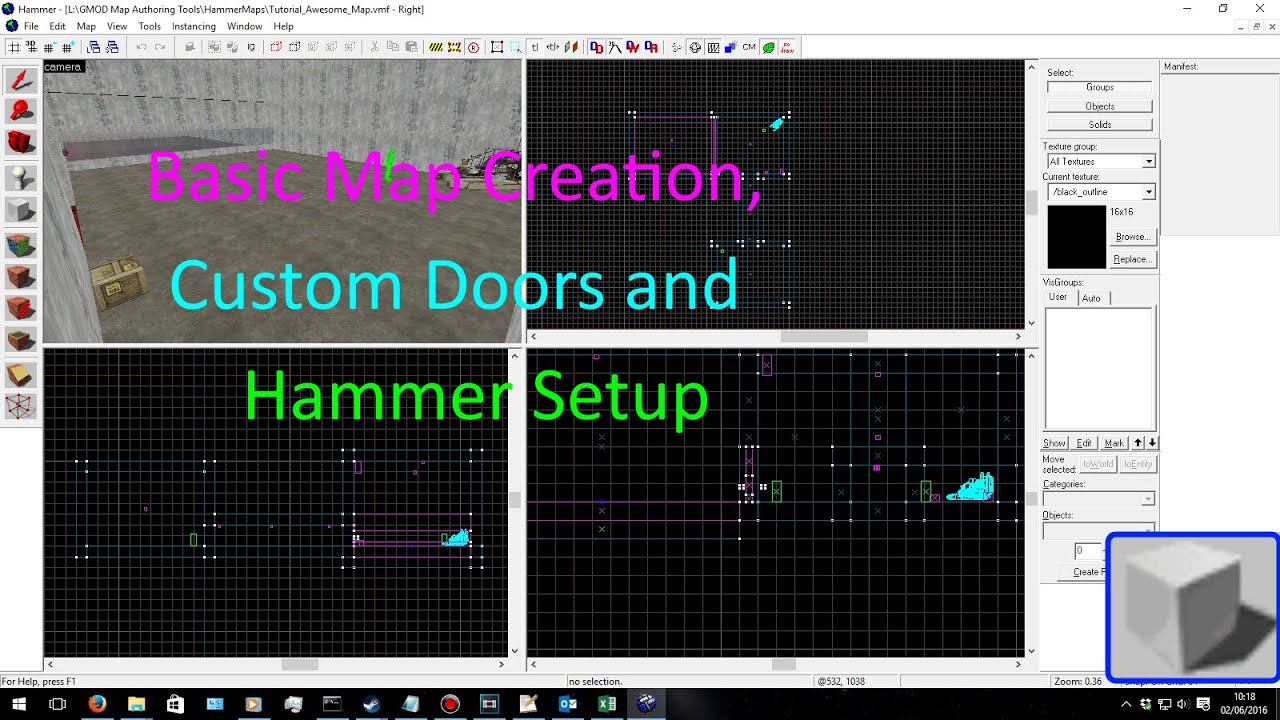The width and height of the screenshot is (1280, 720).
Task: Click the Cut (scissors) icon
Action: (x=374, y=47)
